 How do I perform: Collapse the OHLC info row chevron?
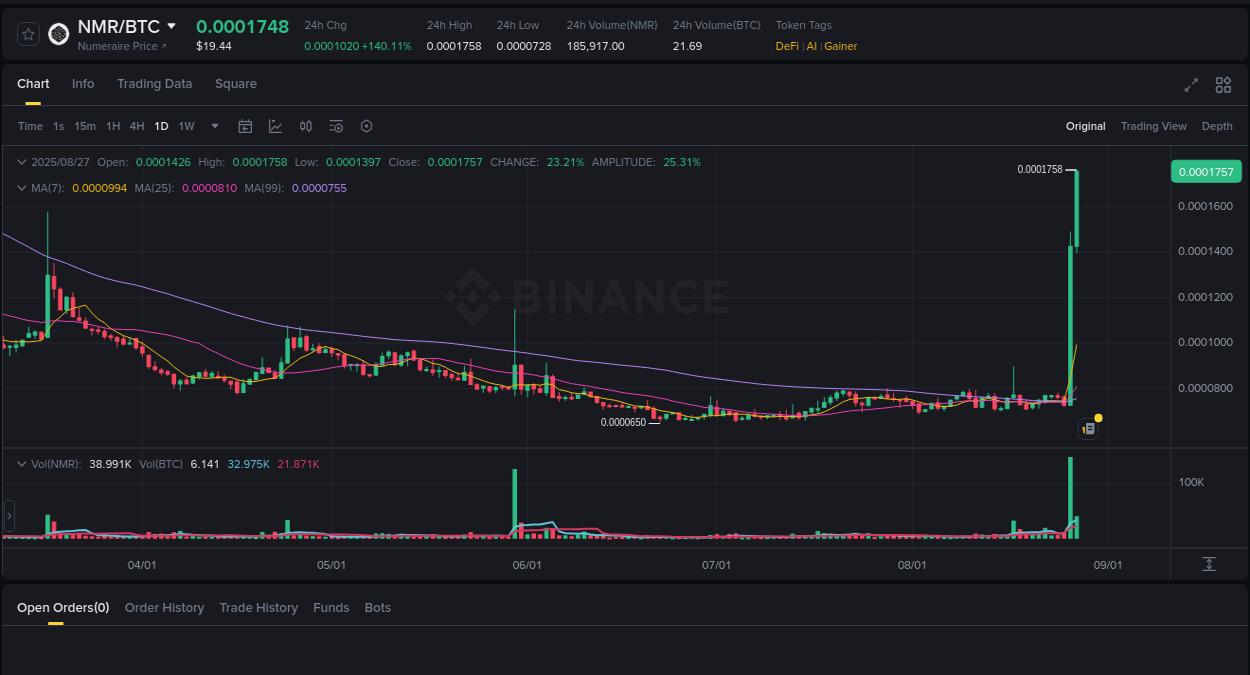point(20,160)
